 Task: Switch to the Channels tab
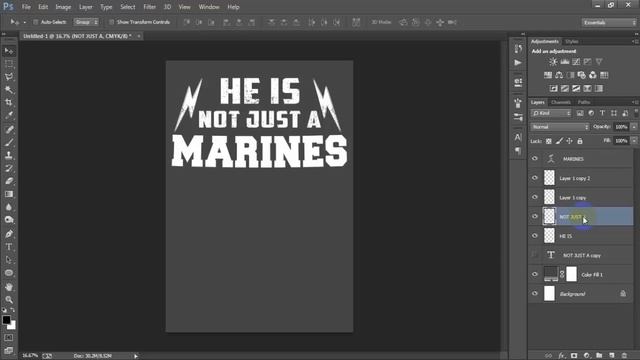click(560, 102)
